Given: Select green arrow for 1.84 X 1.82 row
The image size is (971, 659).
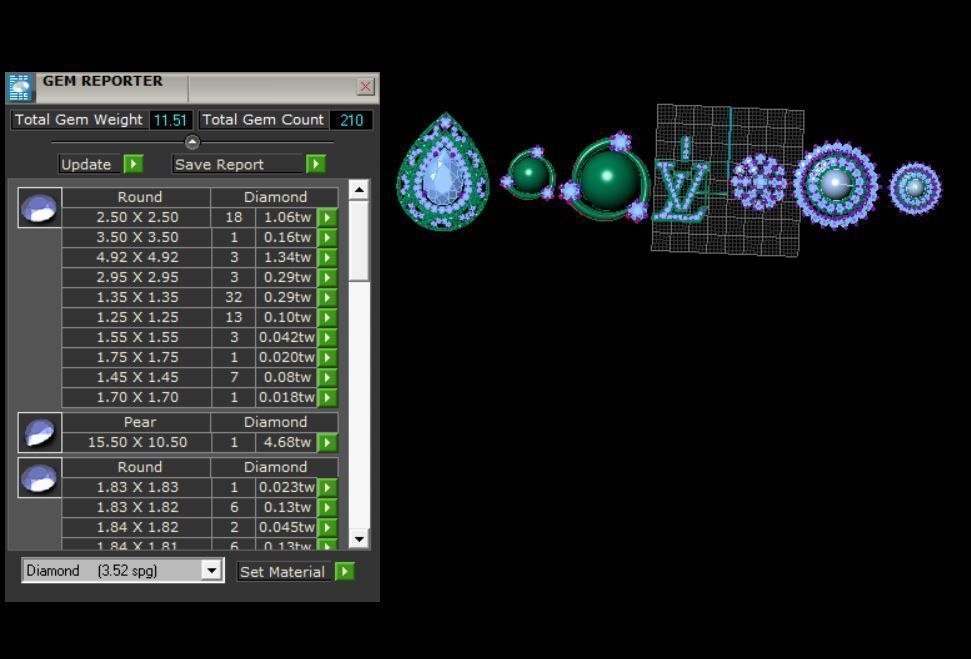Looking at the screenshot, I should [x=327, y=527].
